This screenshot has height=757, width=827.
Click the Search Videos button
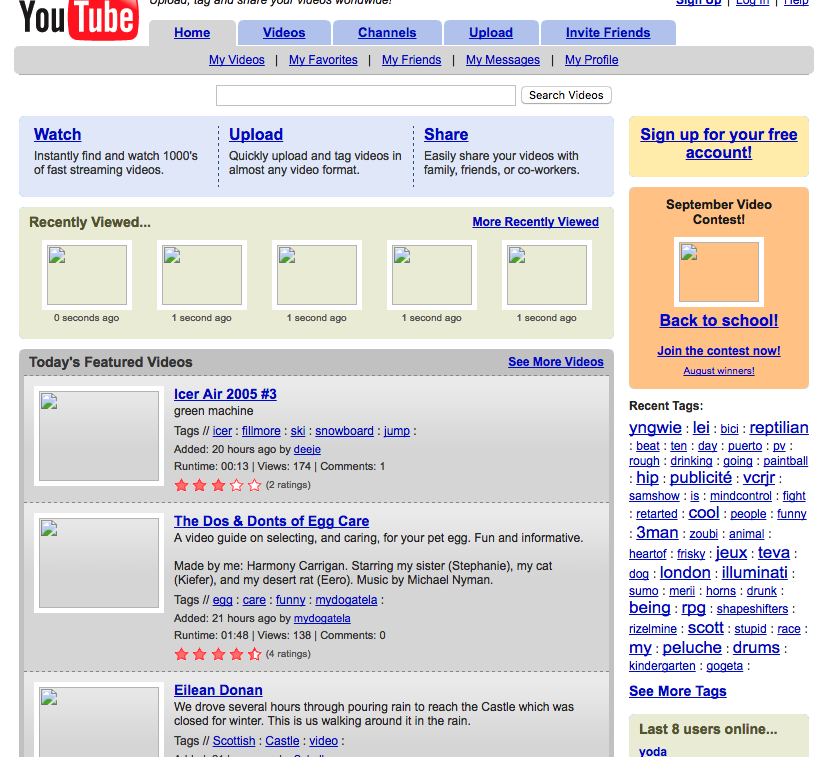point(566,95)
